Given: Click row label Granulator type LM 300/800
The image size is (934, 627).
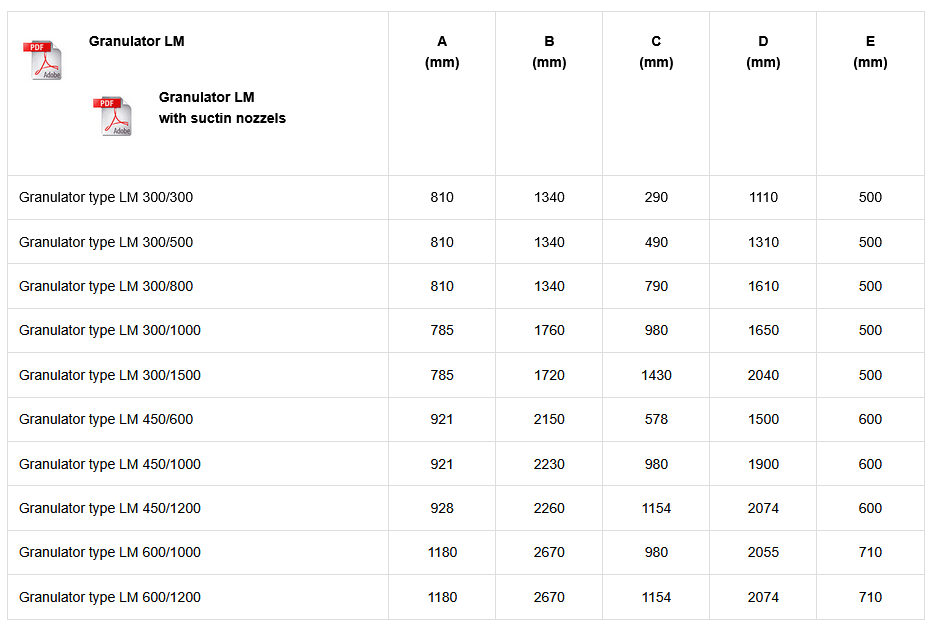Looking at the screenshot, I should click(x=106, y=286).
